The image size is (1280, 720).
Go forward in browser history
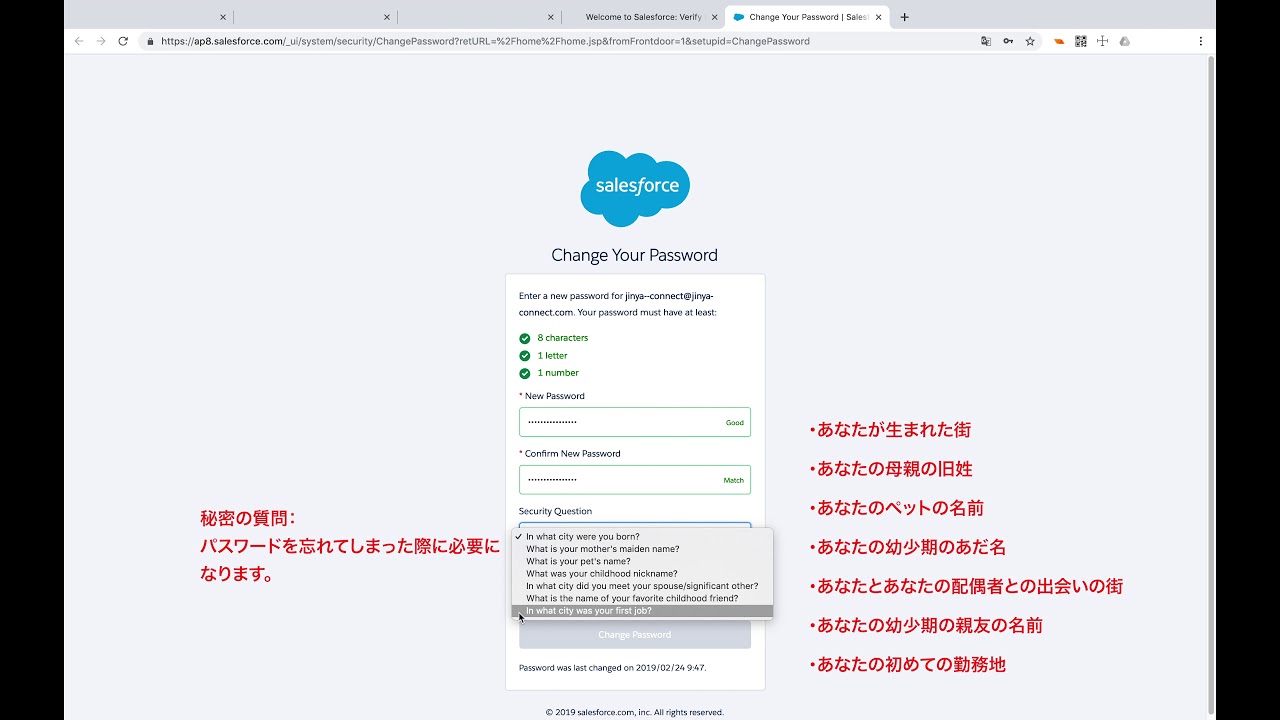pos(101,41)
